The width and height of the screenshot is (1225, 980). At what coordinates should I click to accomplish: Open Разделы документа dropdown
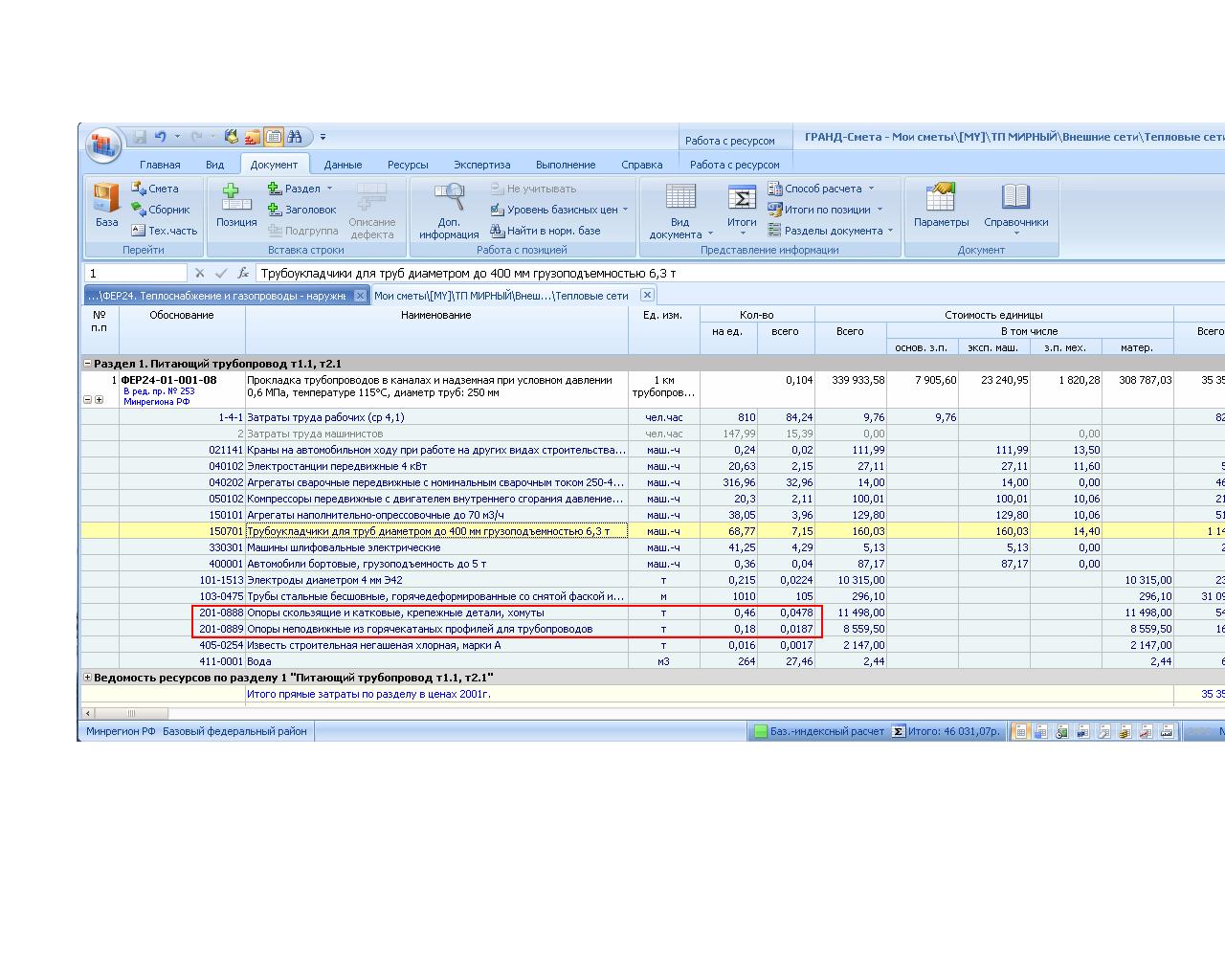[x=832, y=231]
